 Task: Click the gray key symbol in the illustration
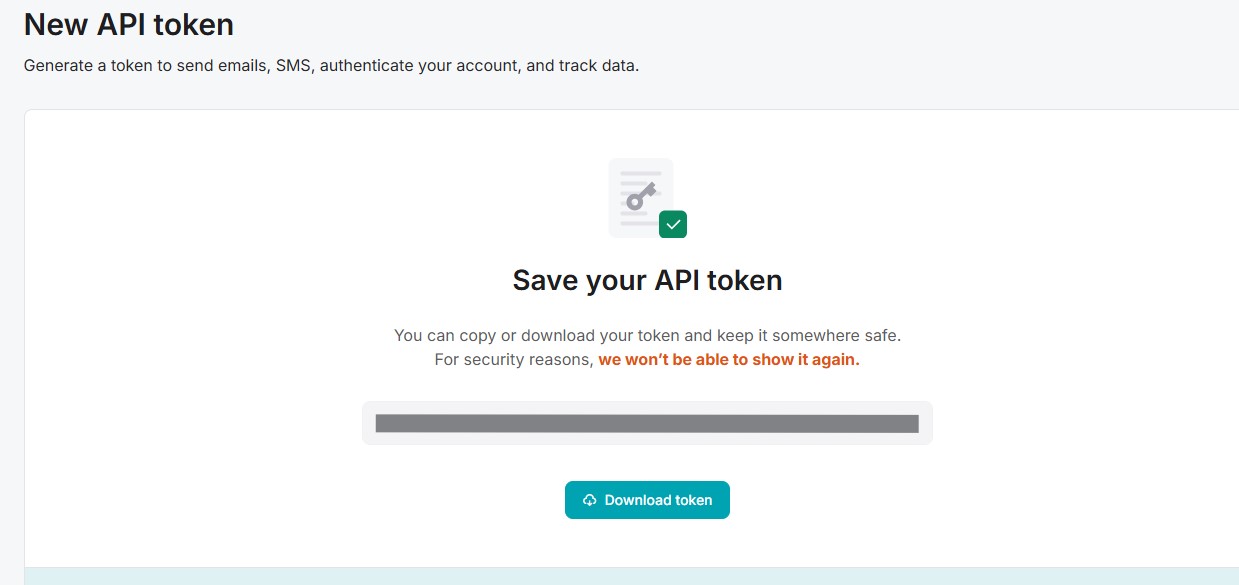click(639, 196)
